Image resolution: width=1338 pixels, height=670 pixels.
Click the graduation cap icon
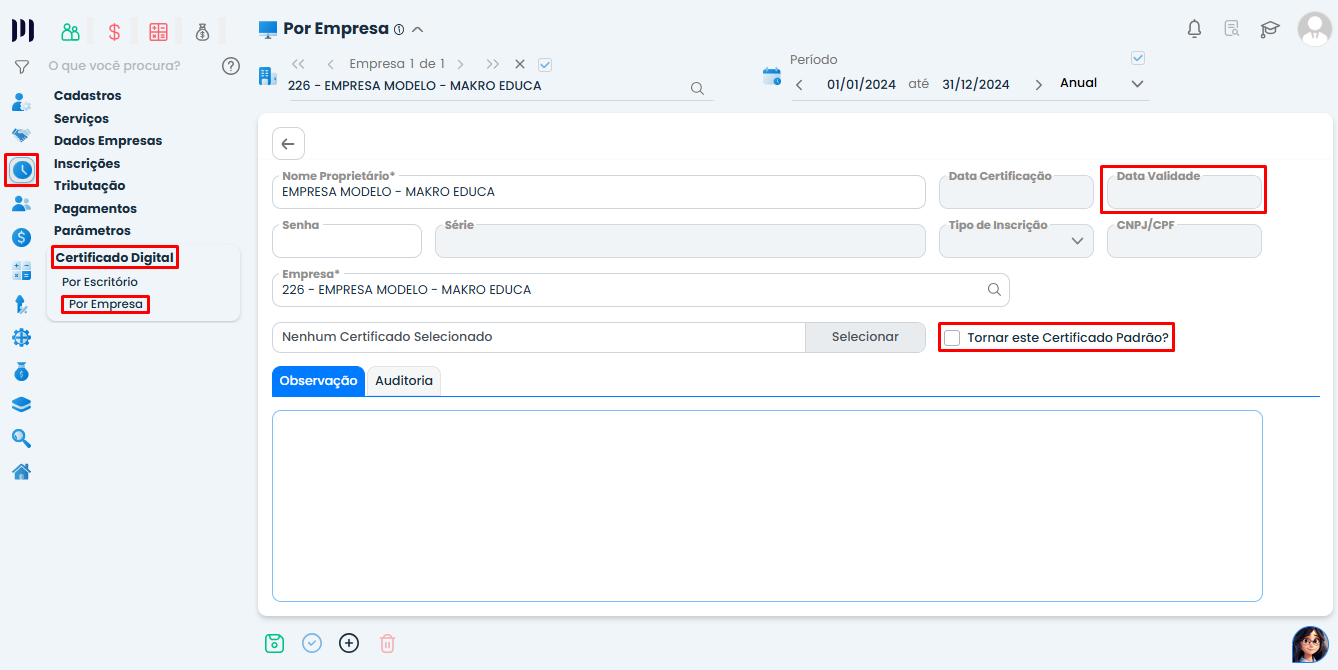(1270, 29)
